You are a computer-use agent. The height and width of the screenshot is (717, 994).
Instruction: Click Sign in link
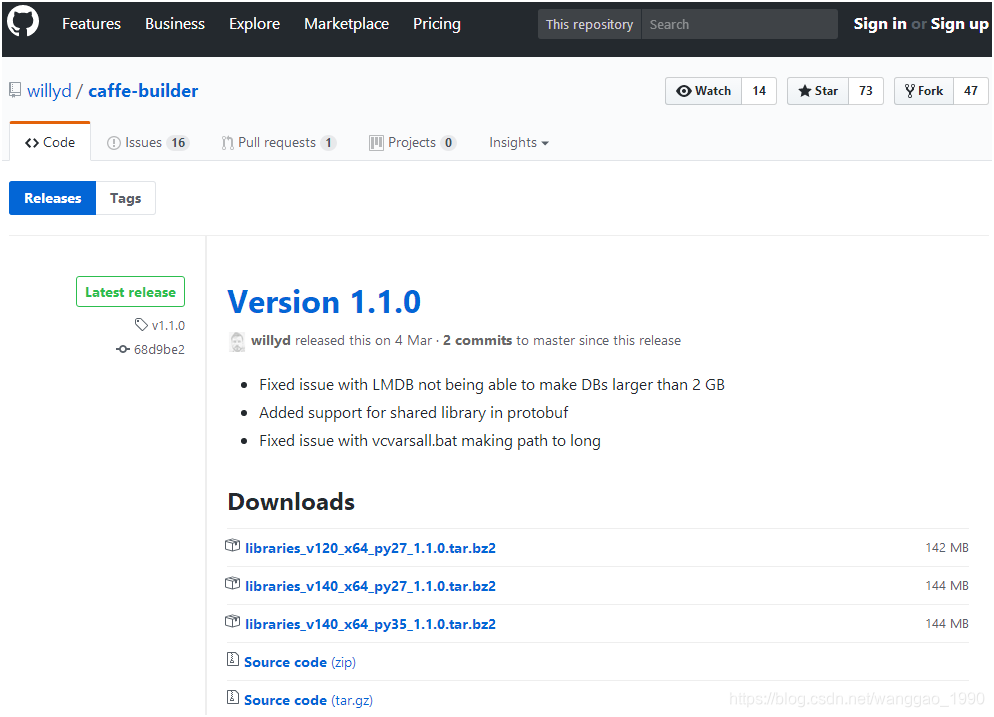pos(880,24)
